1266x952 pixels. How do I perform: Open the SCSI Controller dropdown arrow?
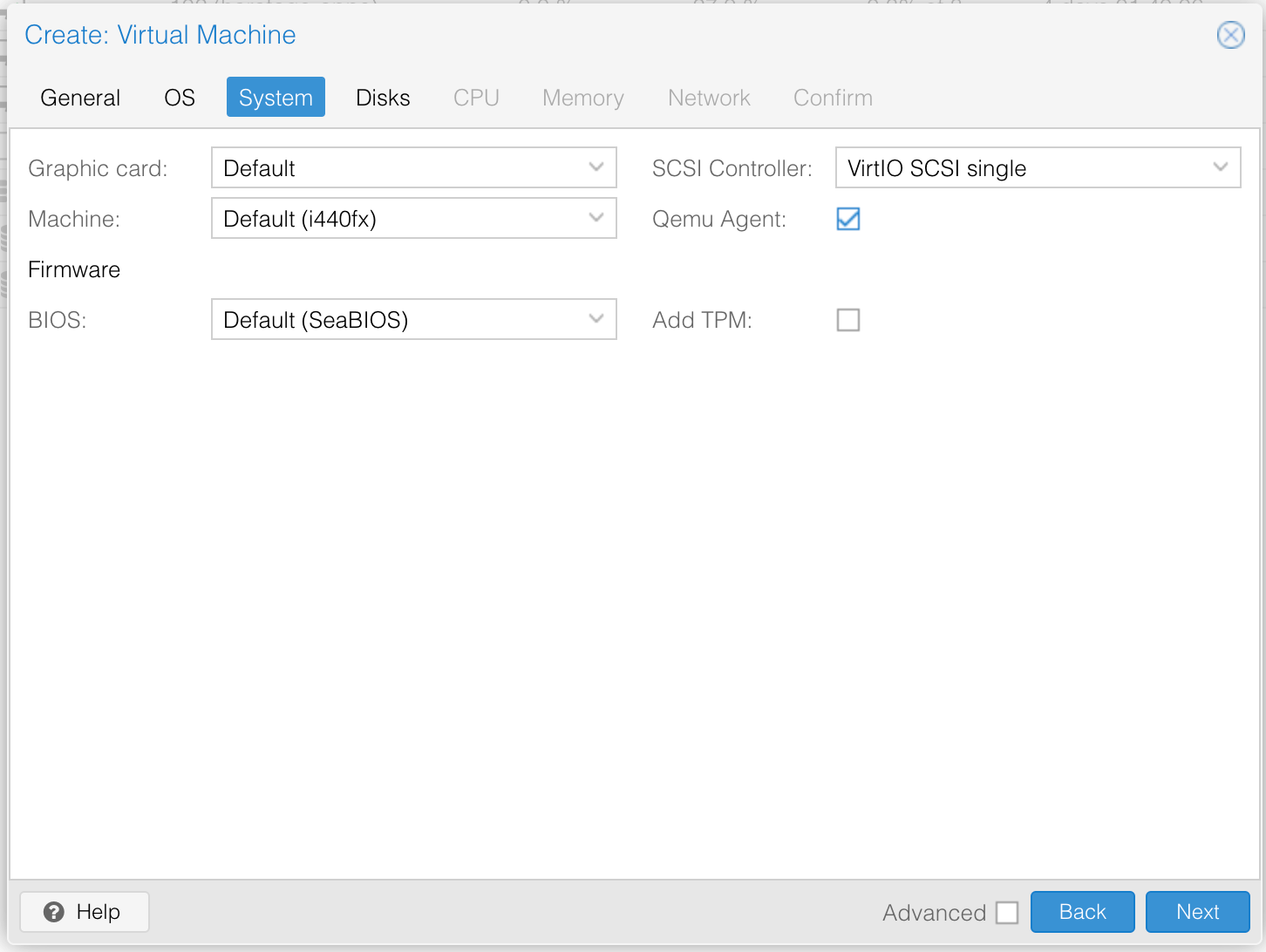click(x=1221, y=167)
